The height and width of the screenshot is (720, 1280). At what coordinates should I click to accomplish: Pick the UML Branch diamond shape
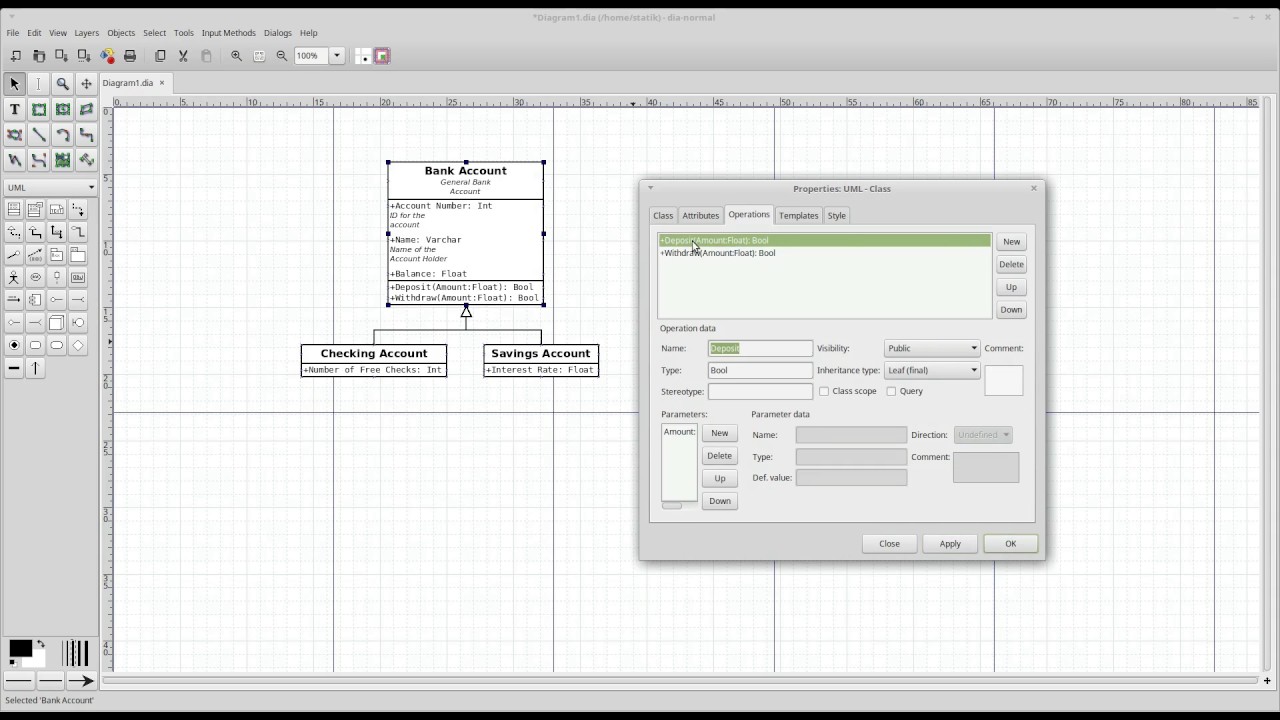pyautogui.click(x=78, y=345)
